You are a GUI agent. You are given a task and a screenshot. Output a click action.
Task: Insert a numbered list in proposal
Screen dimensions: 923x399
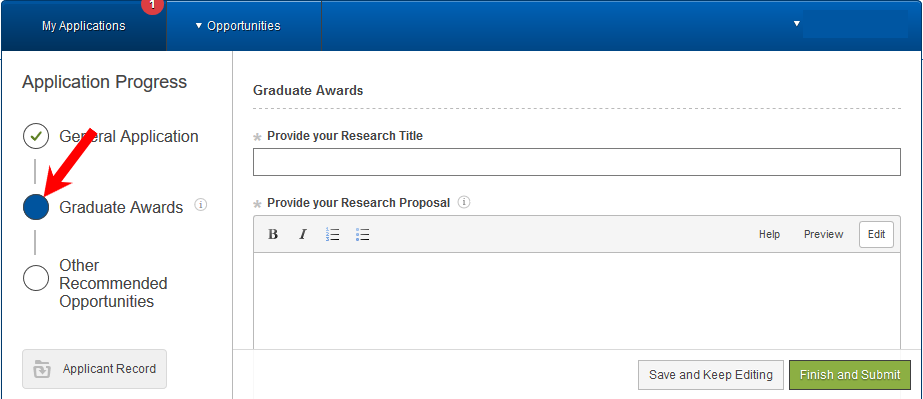333,235
